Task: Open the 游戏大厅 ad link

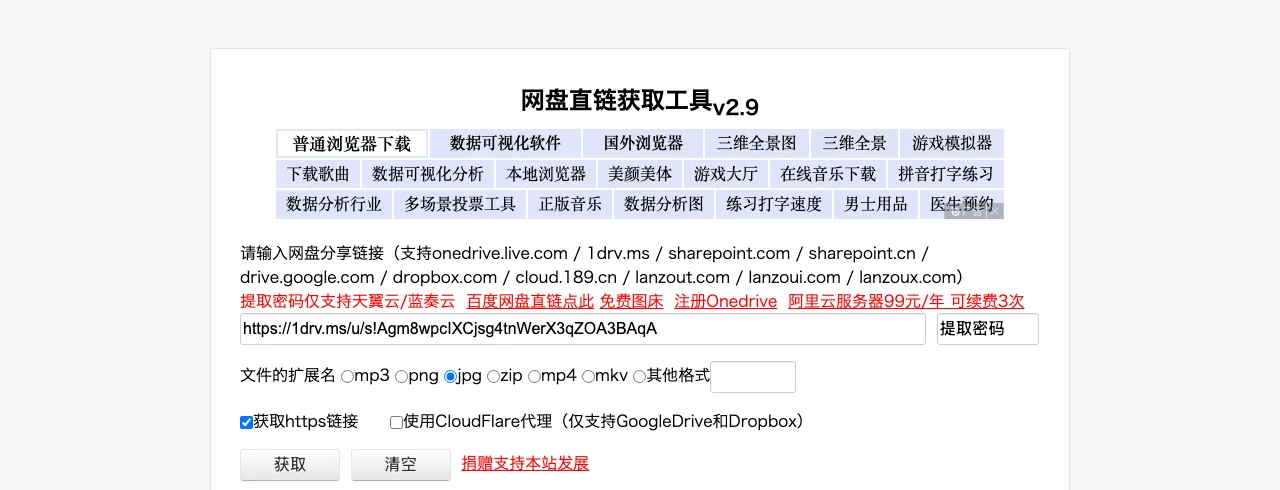Action: click(x=727, y=174)
